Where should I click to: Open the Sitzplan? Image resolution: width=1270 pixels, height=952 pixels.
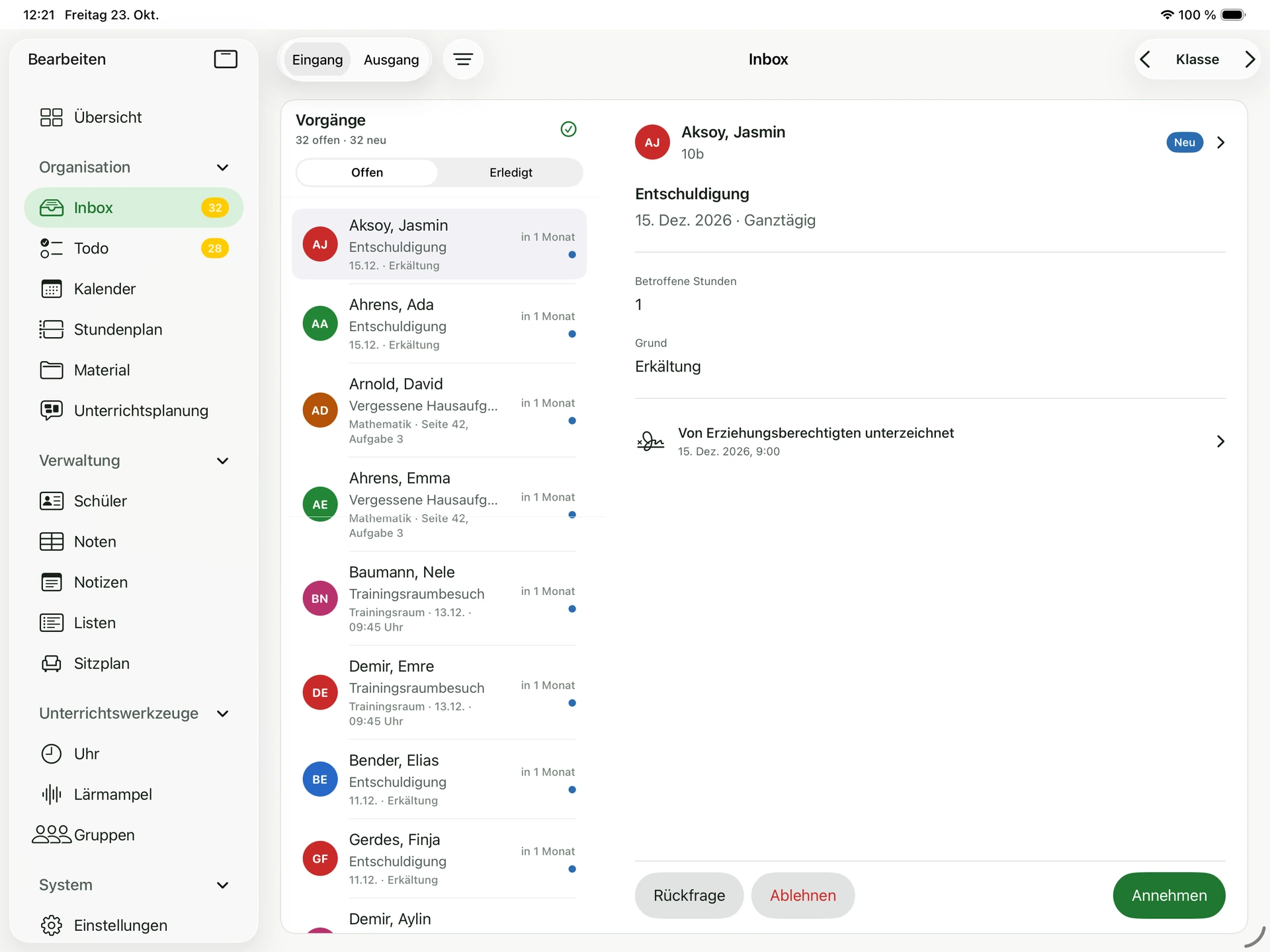(134, 663)
